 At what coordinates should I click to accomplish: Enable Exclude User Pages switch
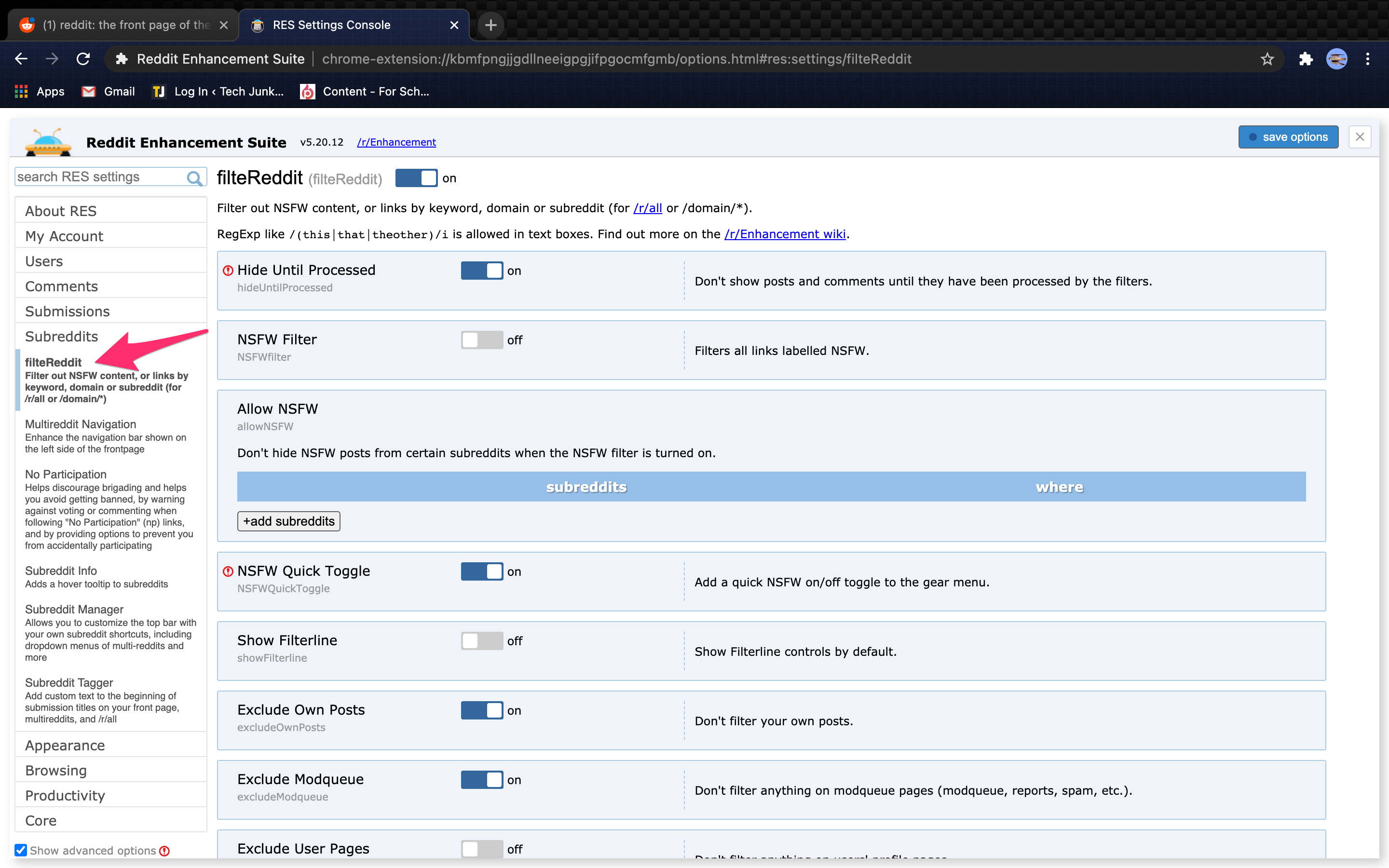[x=482, y=849]
